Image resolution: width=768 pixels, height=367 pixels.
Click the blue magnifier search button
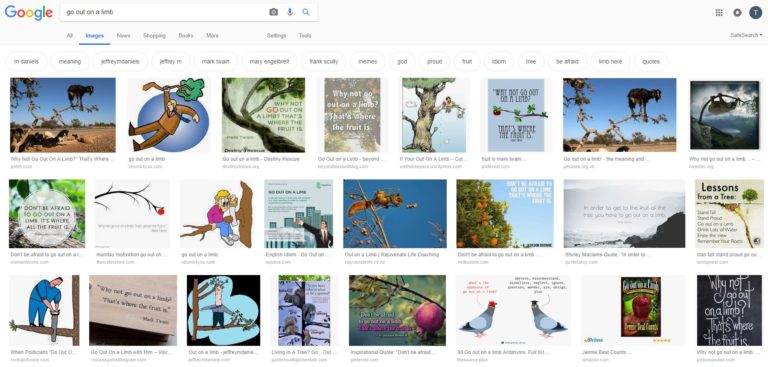click(306, 12)
